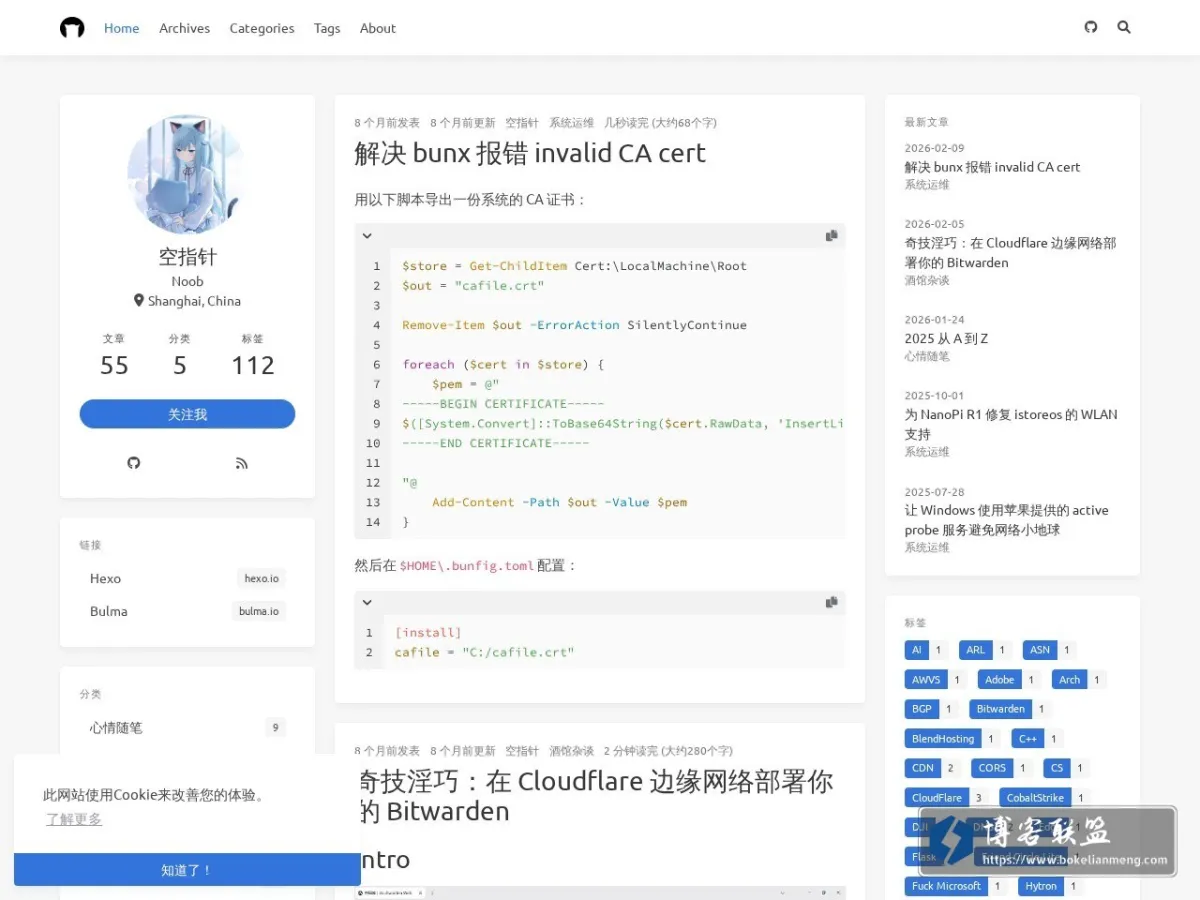Click the profile avatar image
Image resolution: width=1200 pixels, height=900 pixels.
187,174
